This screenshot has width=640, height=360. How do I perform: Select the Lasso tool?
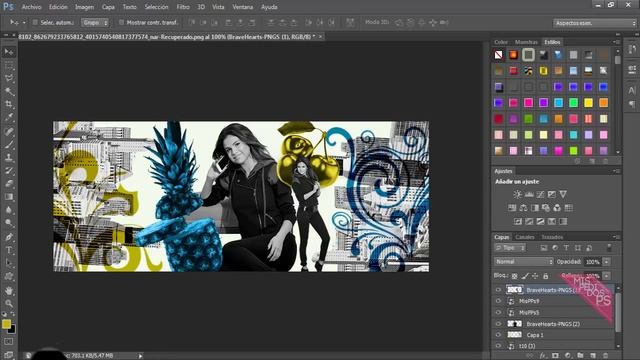point(9,78)
